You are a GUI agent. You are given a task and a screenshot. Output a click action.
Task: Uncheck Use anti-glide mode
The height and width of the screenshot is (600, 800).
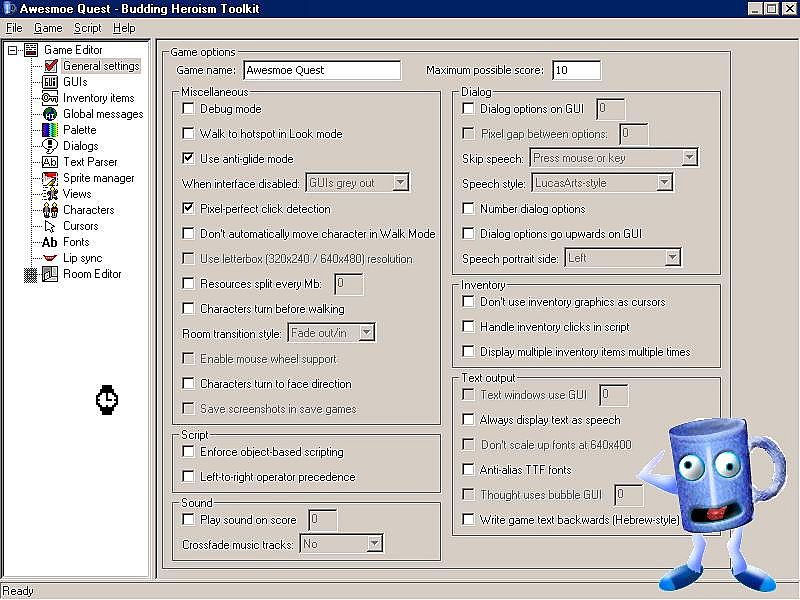point(188,159)
